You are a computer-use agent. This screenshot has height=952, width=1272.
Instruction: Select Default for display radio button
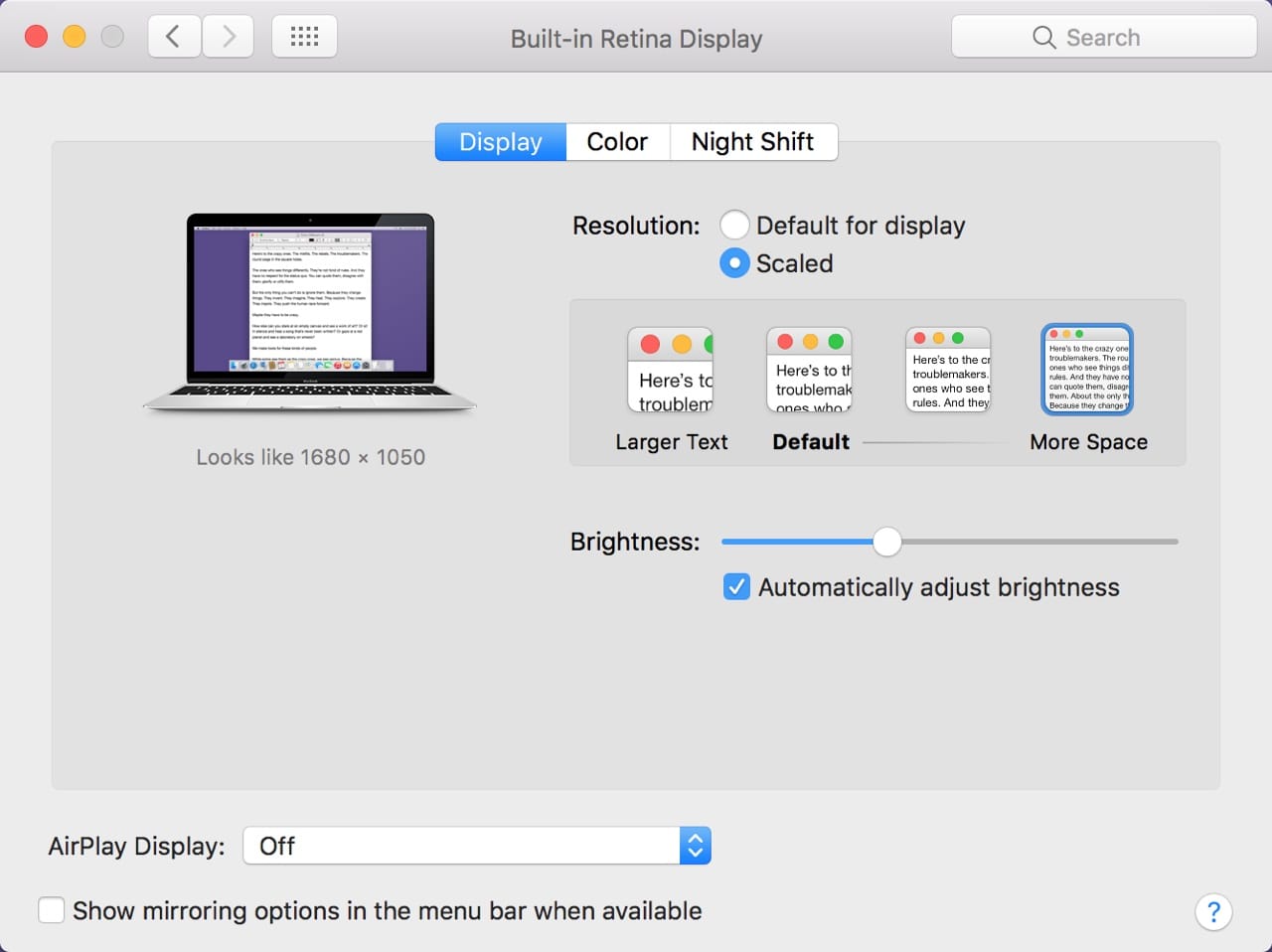tap(734, 226)
